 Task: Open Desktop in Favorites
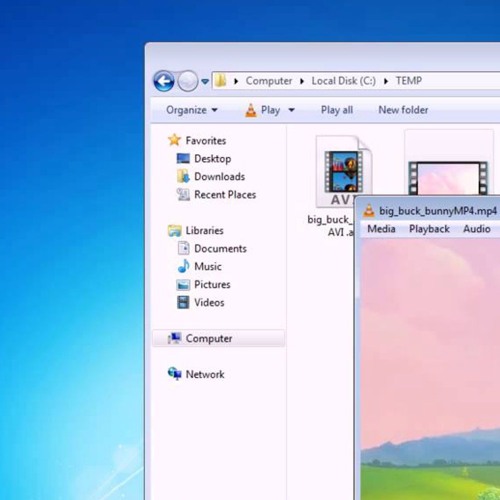tap(213, 159)
